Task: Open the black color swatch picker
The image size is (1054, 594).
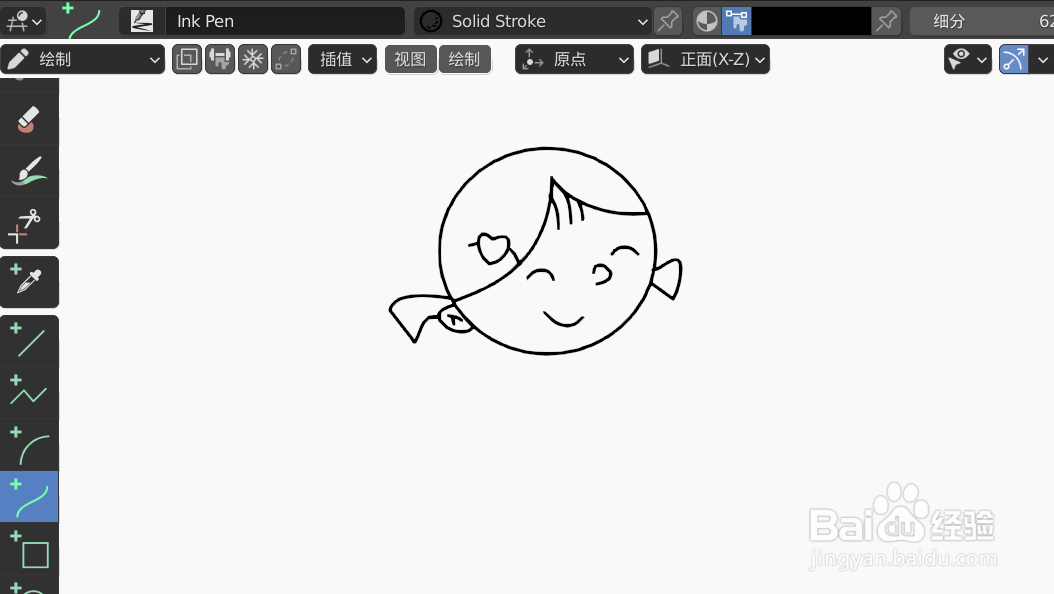Action: pos(811,21)
